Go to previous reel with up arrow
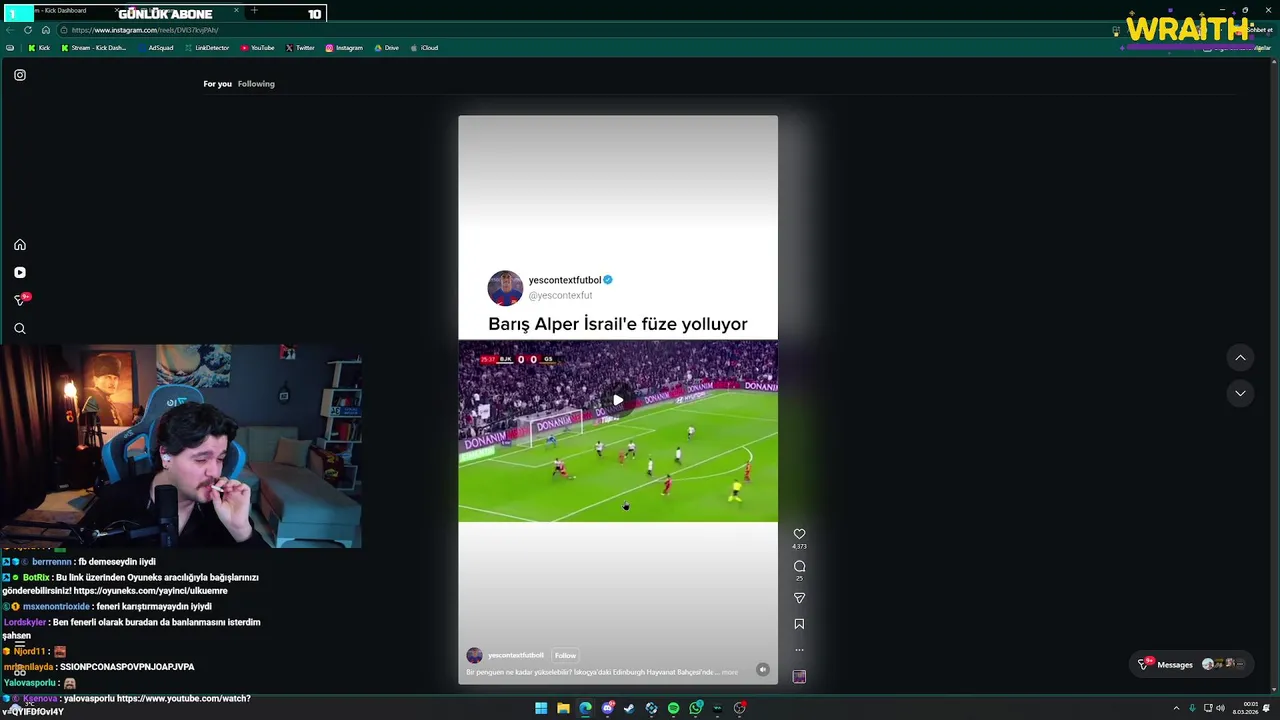The image size is (1280, 720). pyautogui.click(x=1240, y=358)
